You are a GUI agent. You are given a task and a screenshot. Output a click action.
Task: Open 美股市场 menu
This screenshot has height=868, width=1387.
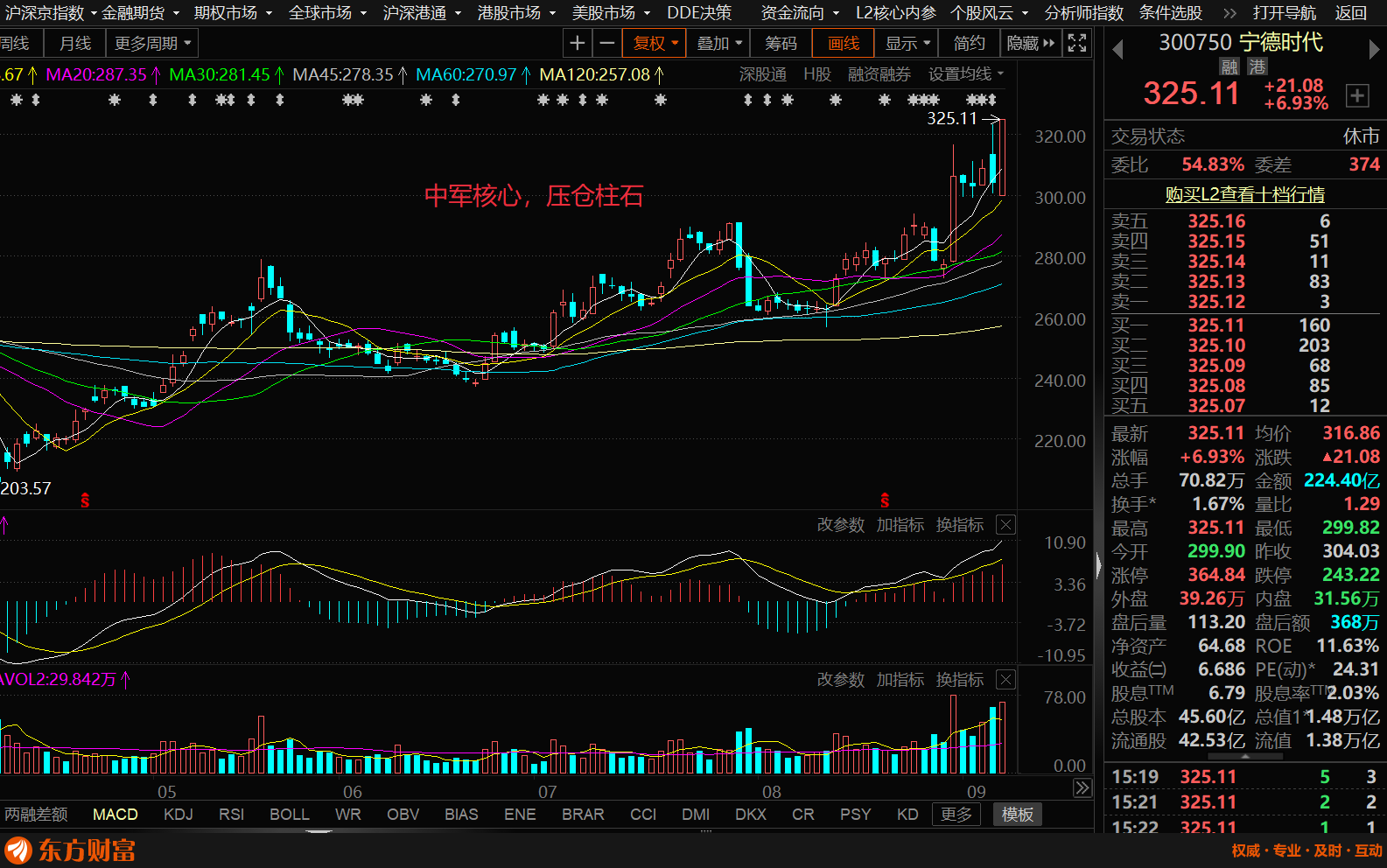(x=611, y=13)
